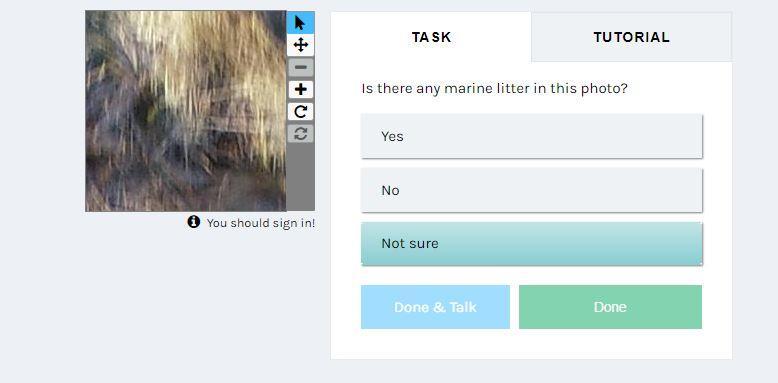Click the empty grey toolbar strip below the icons
The width and height of the screenshot is (778, 383).
tap(300, 178)
